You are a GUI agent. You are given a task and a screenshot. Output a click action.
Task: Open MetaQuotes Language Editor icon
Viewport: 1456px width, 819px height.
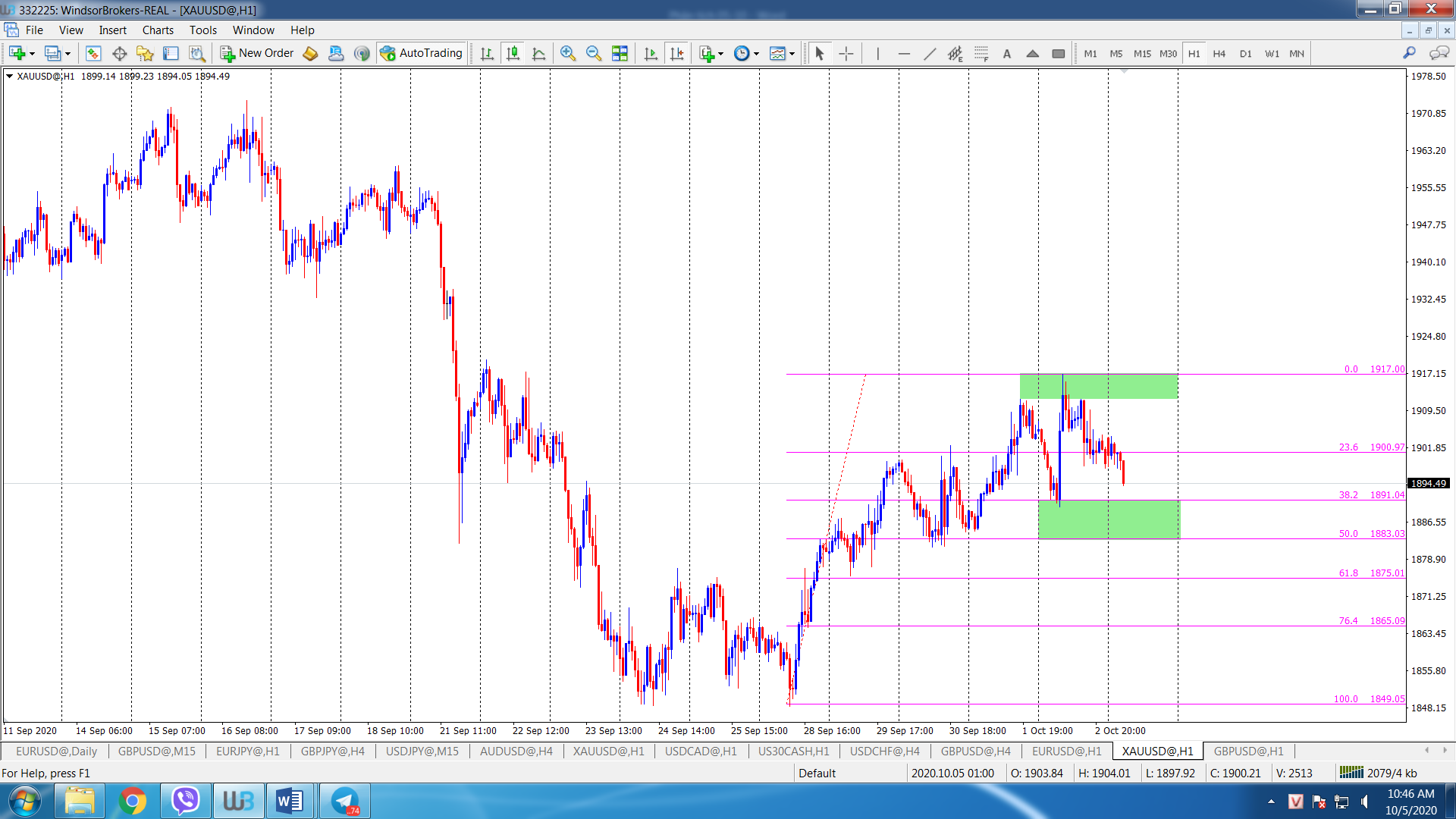pos(310,53)
